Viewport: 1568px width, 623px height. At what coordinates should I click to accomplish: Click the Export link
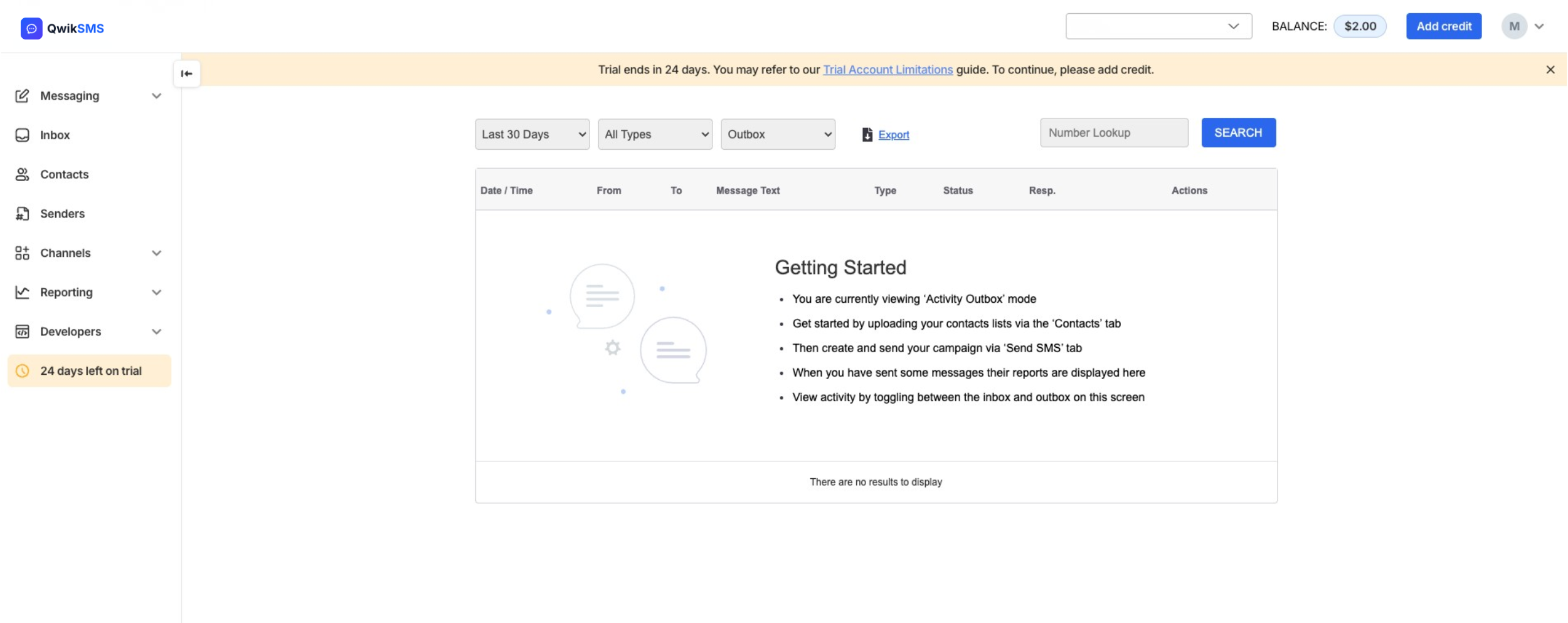point(894,135)
